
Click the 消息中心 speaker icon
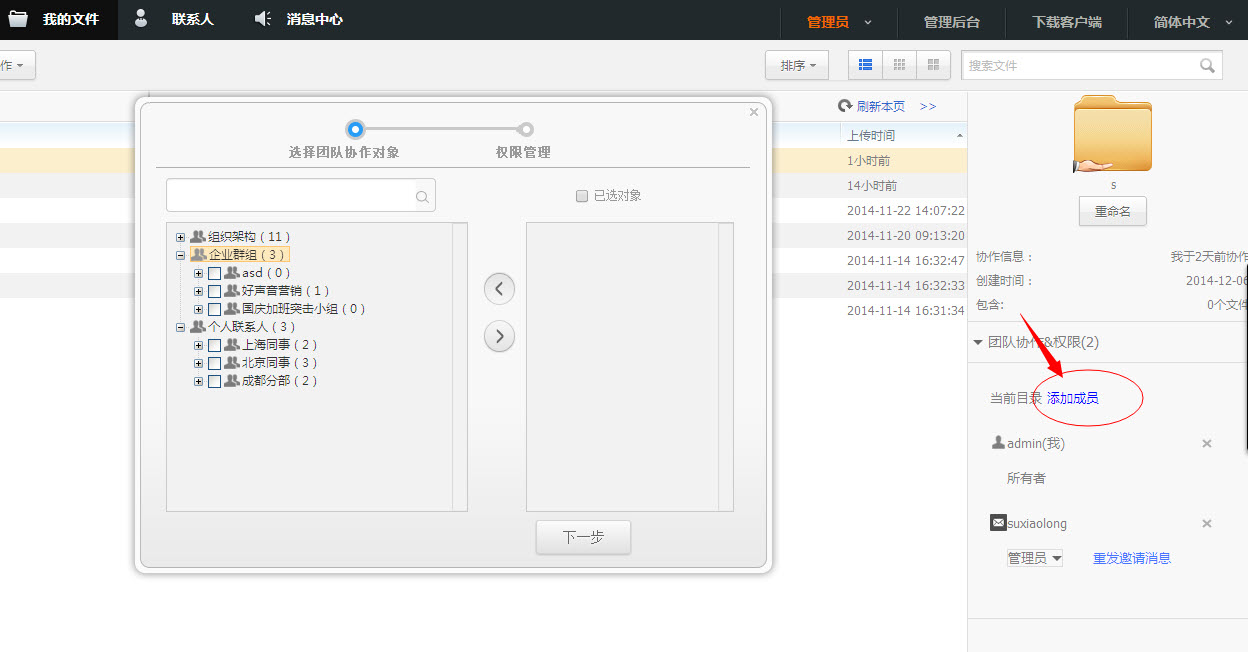coord(264,18)
